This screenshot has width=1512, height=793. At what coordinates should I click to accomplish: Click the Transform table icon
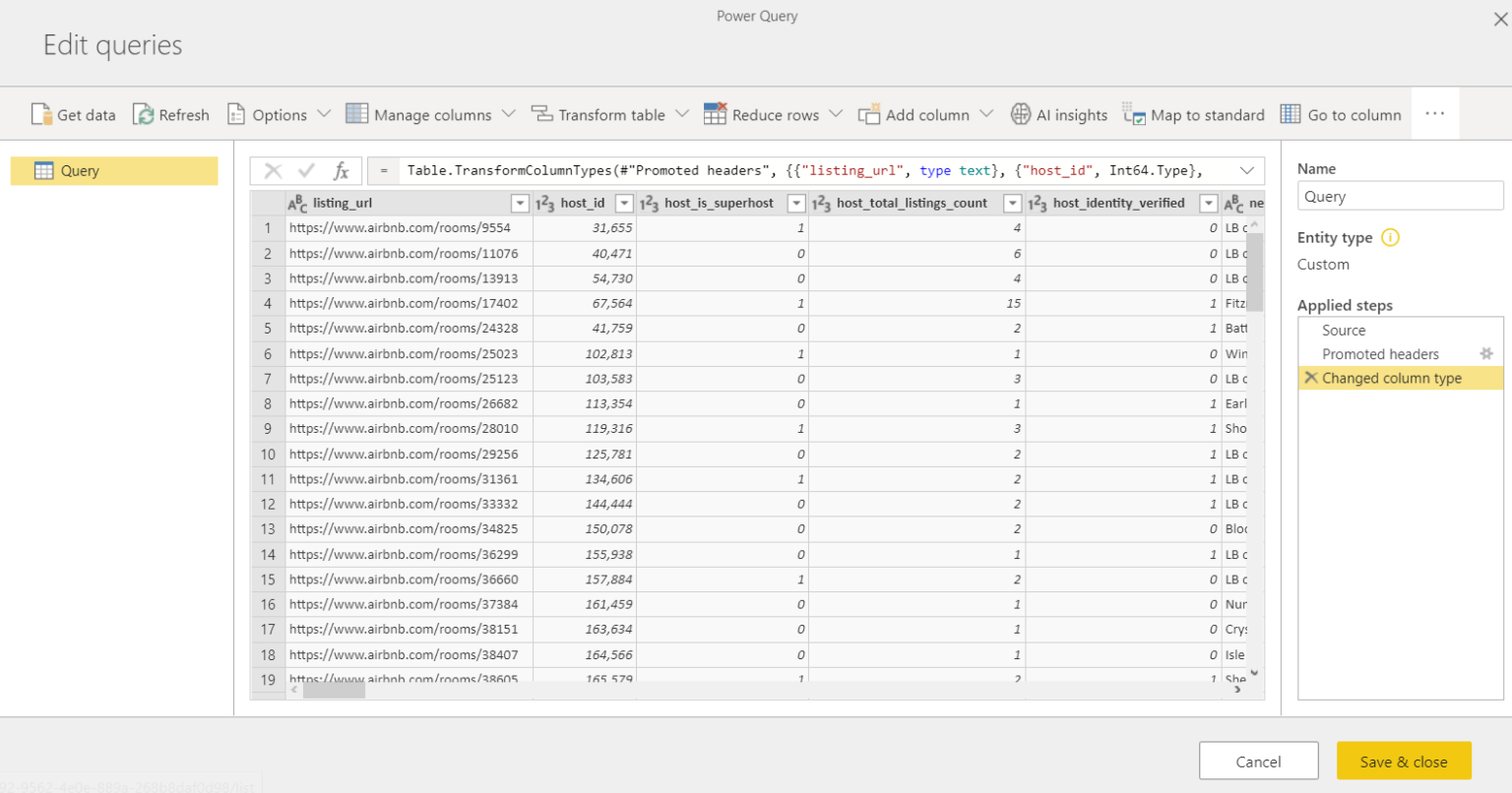point(540,114)
